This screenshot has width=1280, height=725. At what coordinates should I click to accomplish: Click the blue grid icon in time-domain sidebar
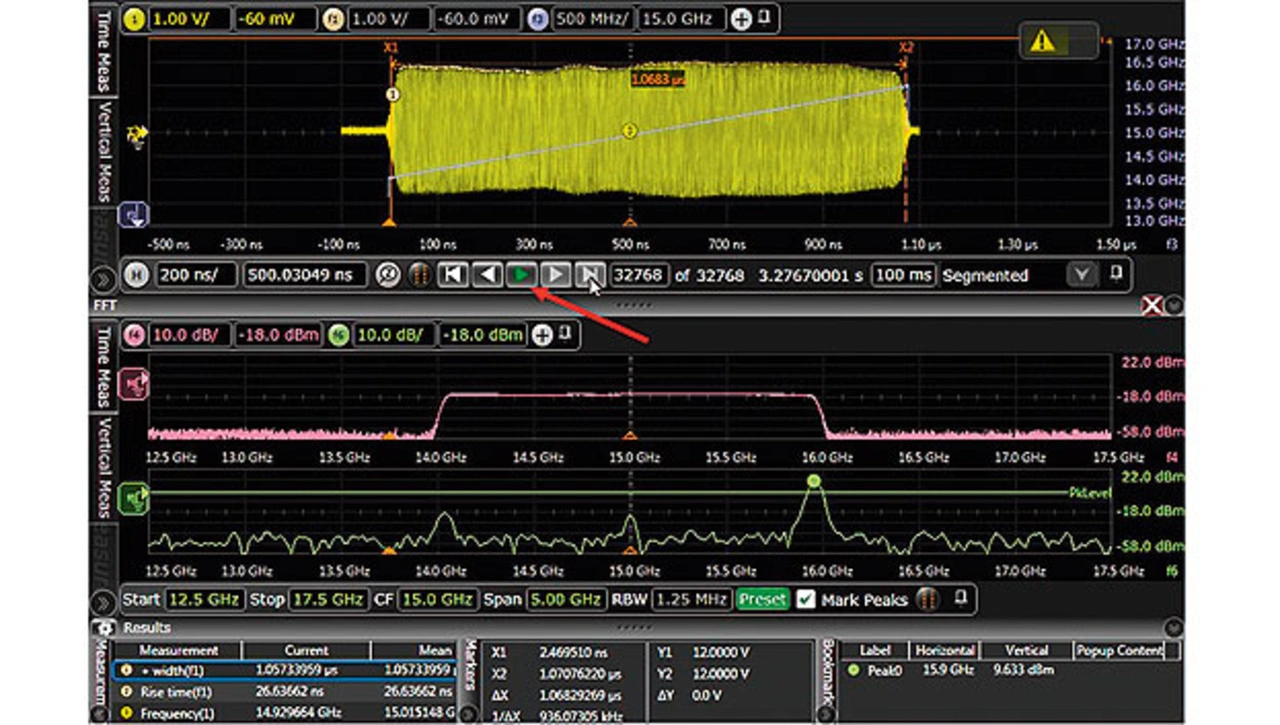point(135,214)
